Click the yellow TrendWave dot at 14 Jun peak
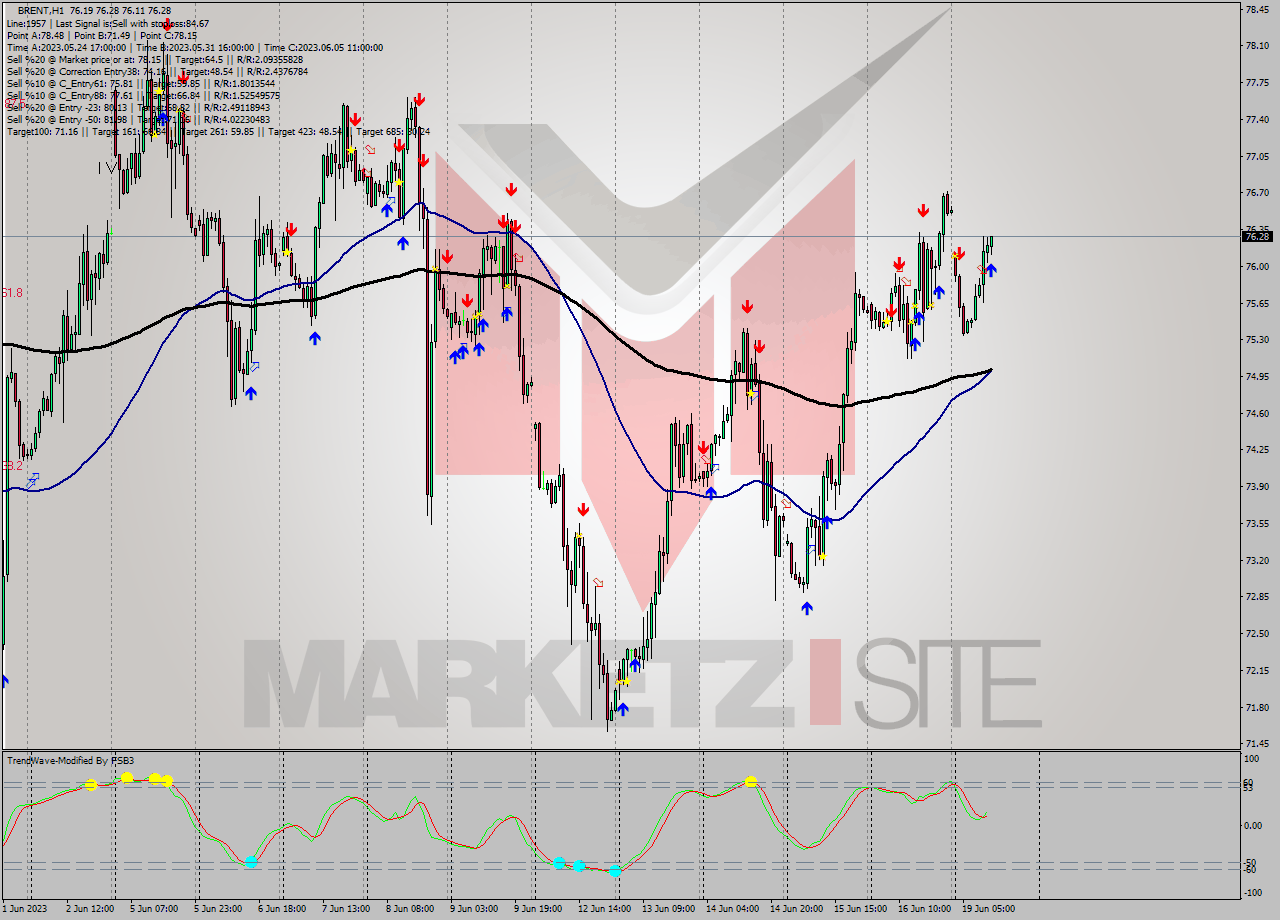Image resolution: width=1280 pixels, height=920 pixels. point(751,782)
